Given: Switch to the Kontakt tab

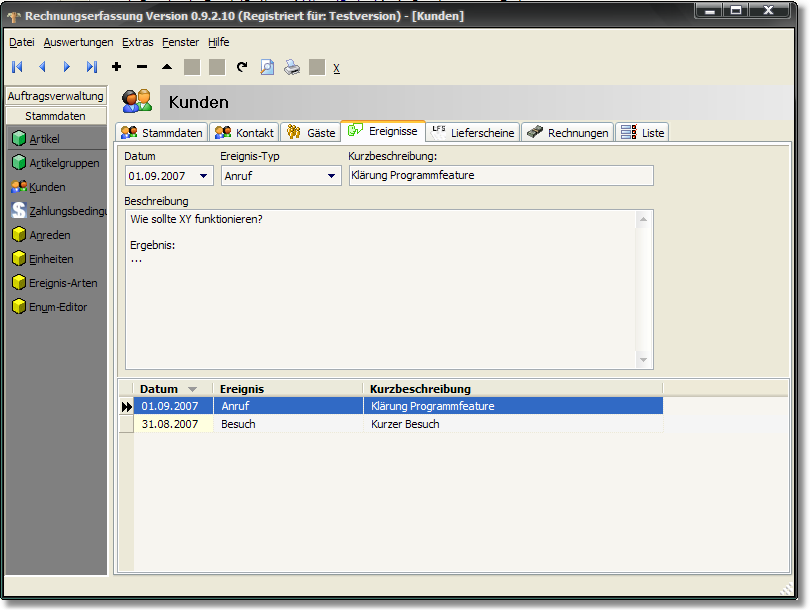Looking at the screenshot, I should [244, 133].
